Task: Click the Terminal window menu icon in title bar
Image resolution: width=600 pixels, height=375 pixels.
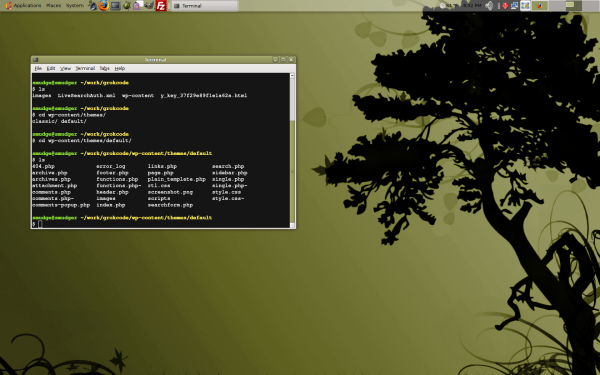Action: (36, 60)
